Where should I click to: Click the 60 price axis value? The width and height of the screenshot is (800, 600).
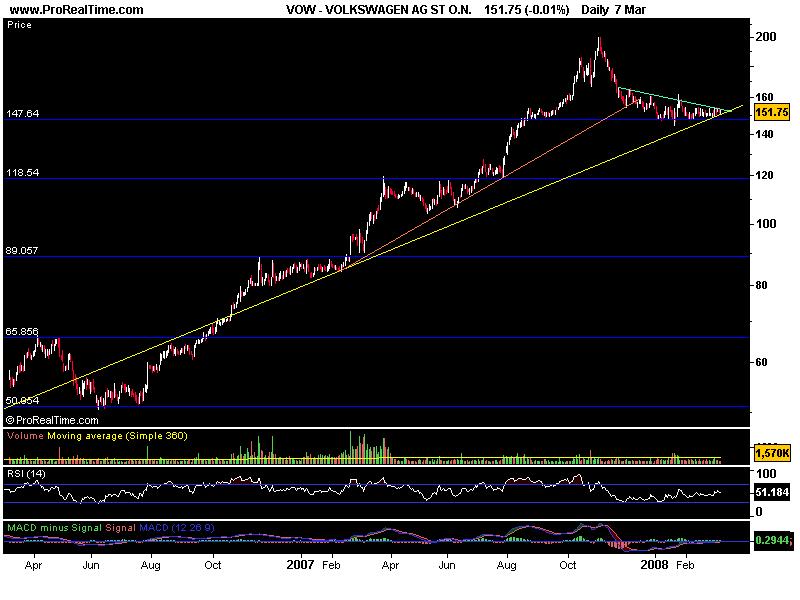coord(761,362)
